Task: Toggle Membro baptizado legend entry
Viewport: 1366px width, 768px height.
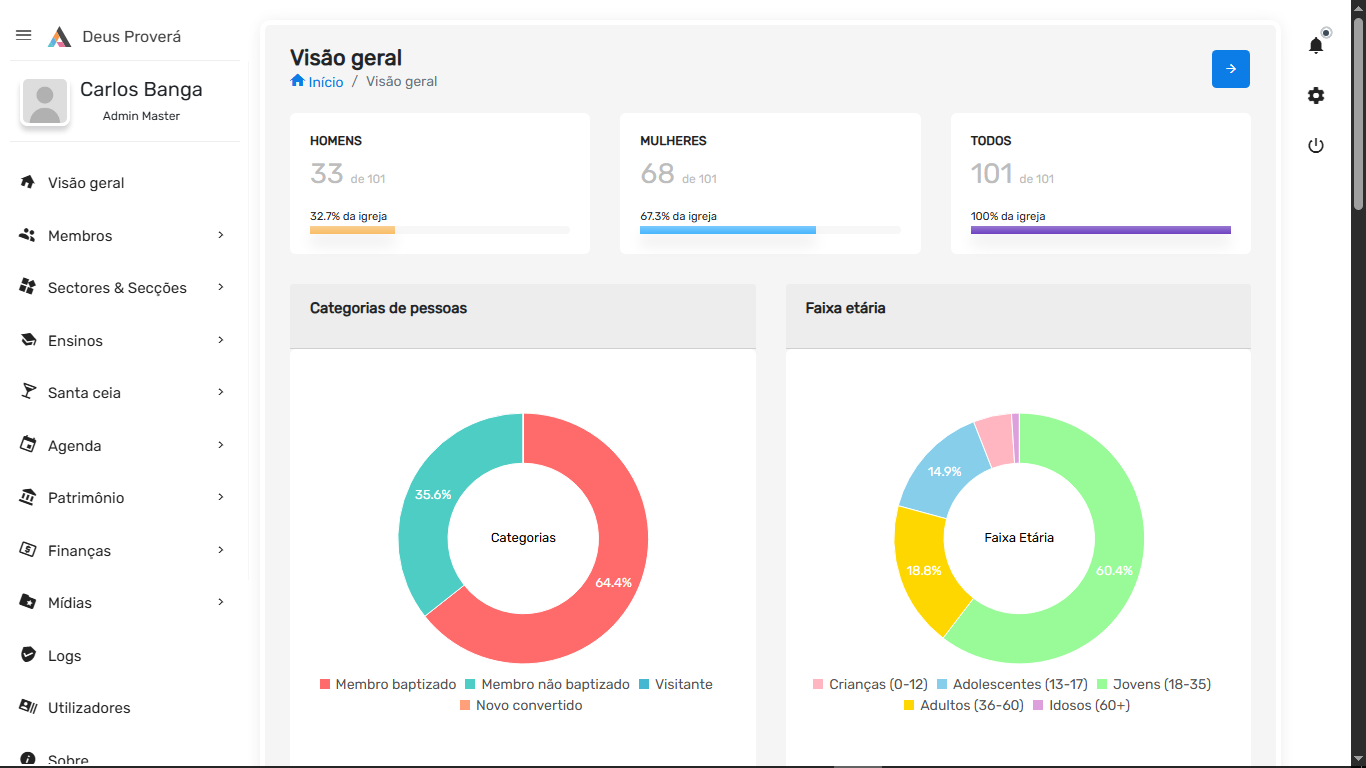Action: point(388,684)
